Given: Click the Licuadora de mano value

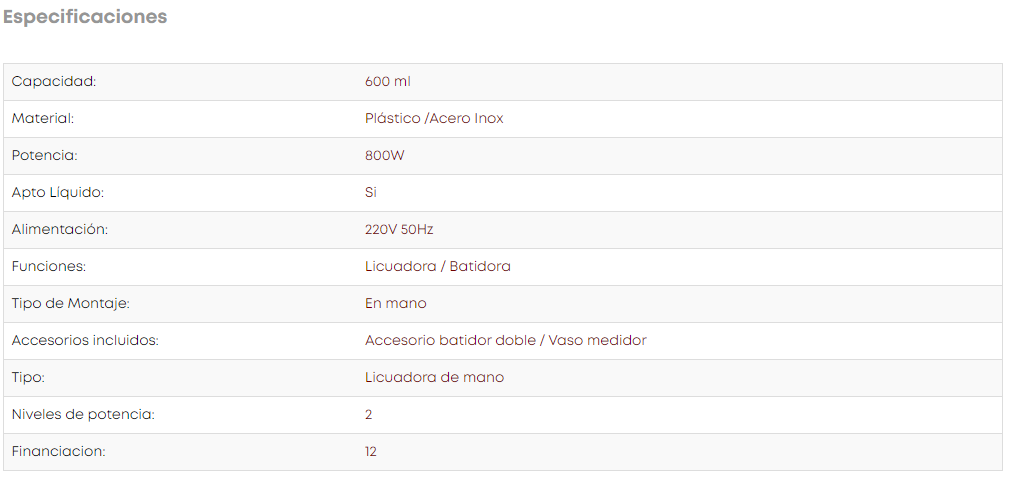Looking at the screenshot, I should [434, 377].
